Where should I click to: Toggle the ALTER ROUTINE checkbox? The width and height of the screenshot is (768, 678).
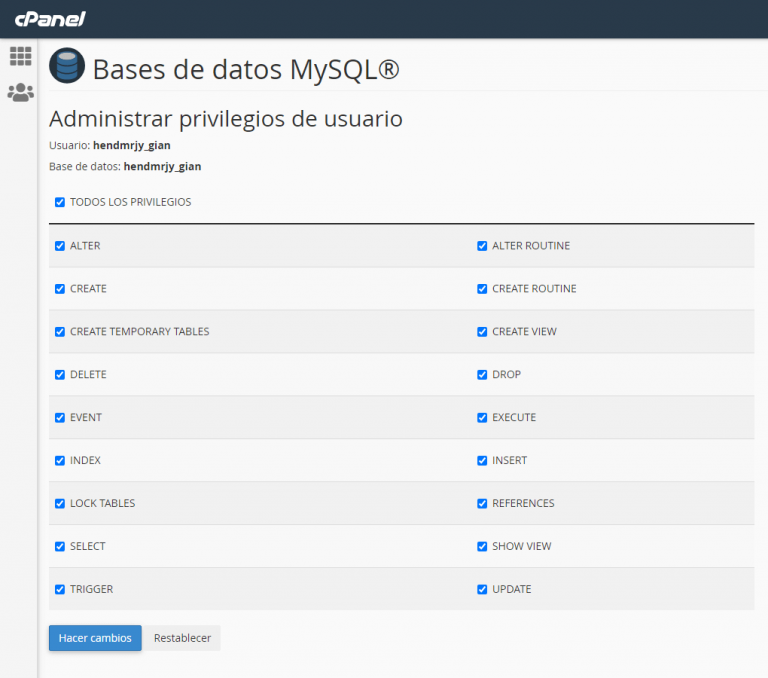tap(482, 246)
